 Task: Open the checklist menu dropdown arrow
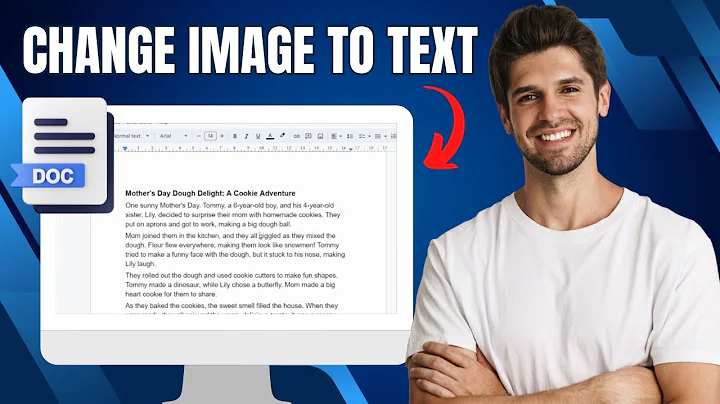point(369,136)
